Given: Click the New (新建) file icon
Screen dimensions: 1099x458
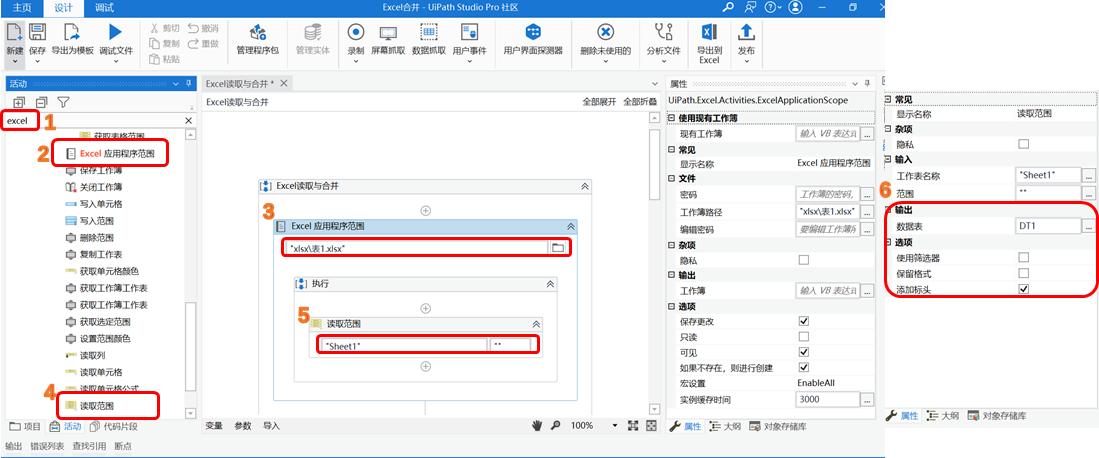Looking at the screenshot, I should coord(15,32).
